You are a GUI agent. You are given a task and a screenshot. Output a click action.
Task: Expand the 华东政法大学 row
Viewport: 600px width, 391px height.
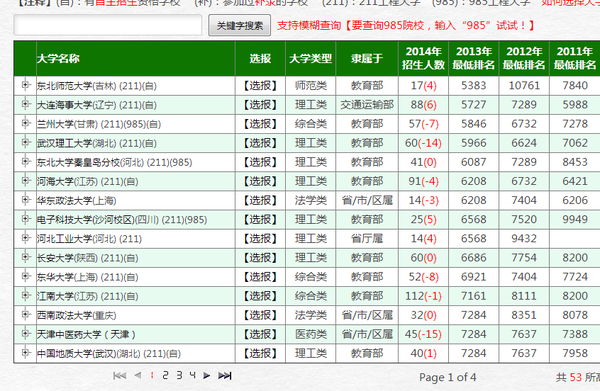26,200
